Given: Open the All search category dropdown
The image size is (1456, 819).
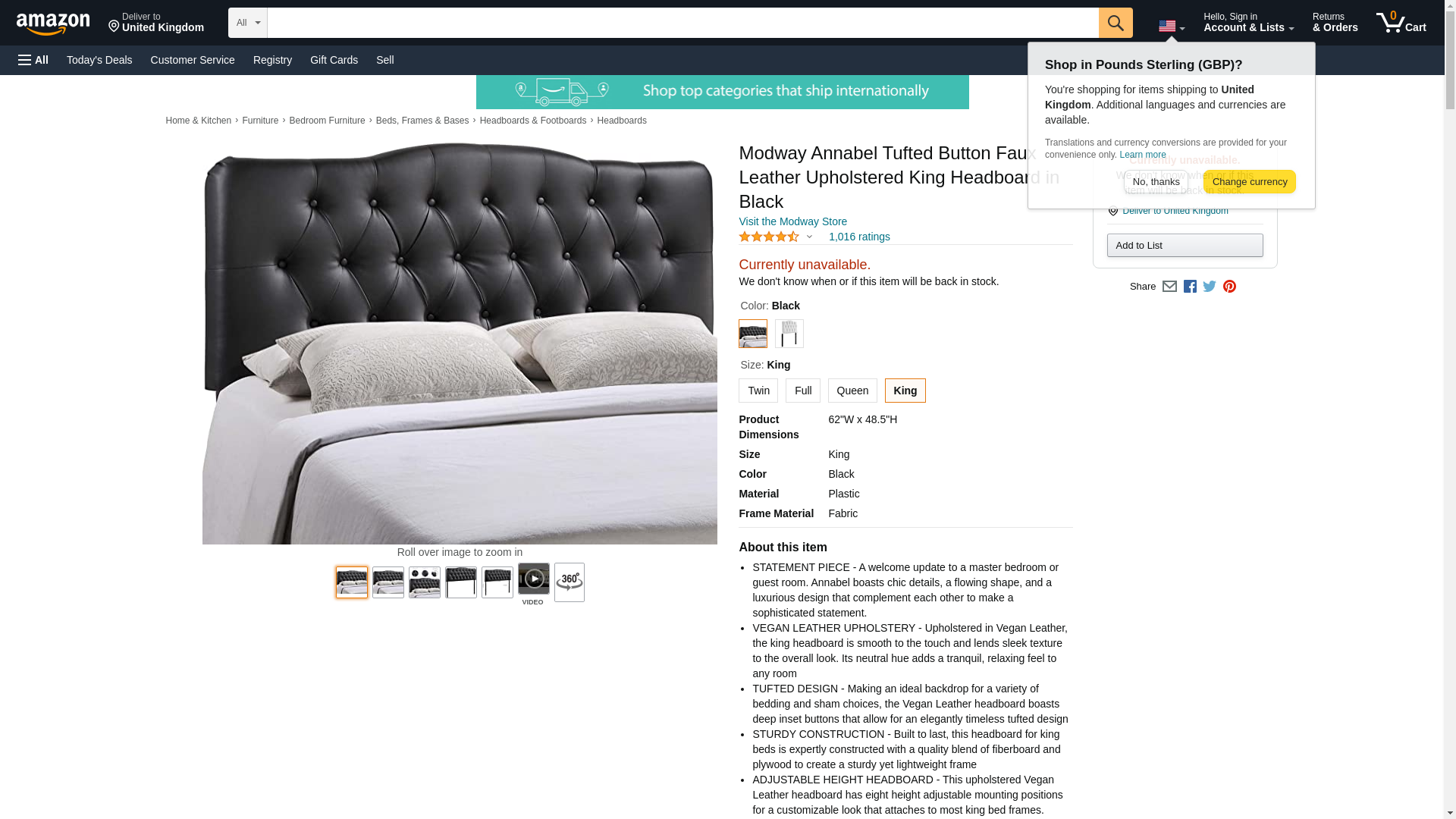Looking at the screenshot, I should 248,23.
